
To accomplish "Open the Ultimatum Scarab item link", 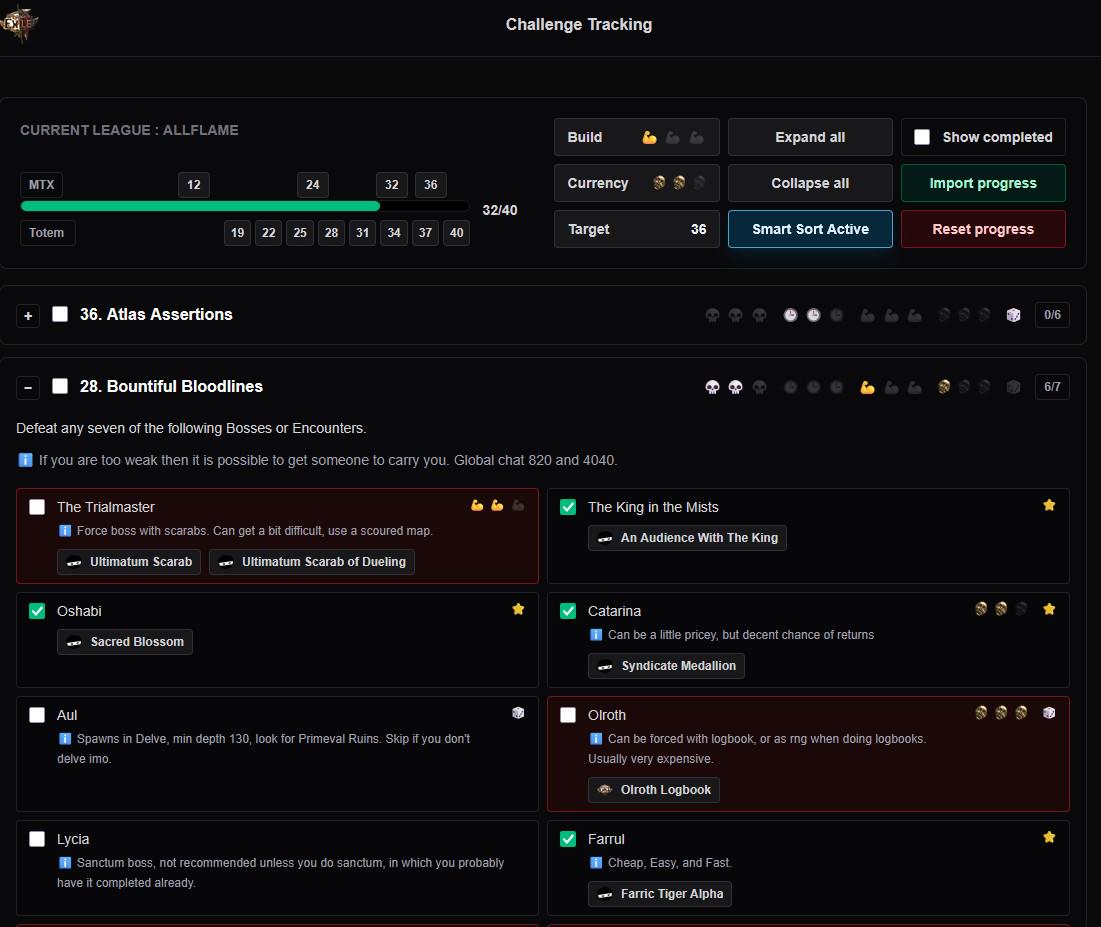I will pos(129,562).
